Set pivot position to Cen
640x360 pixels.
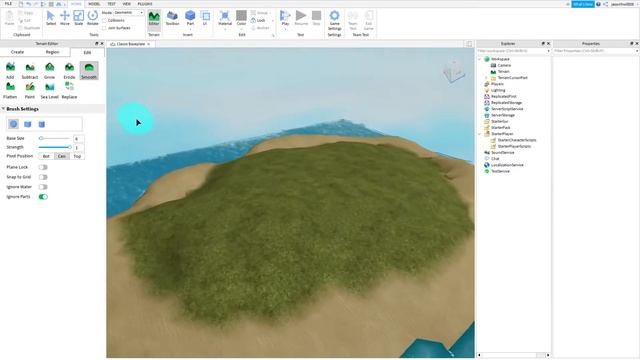click(x=62, y=156)
